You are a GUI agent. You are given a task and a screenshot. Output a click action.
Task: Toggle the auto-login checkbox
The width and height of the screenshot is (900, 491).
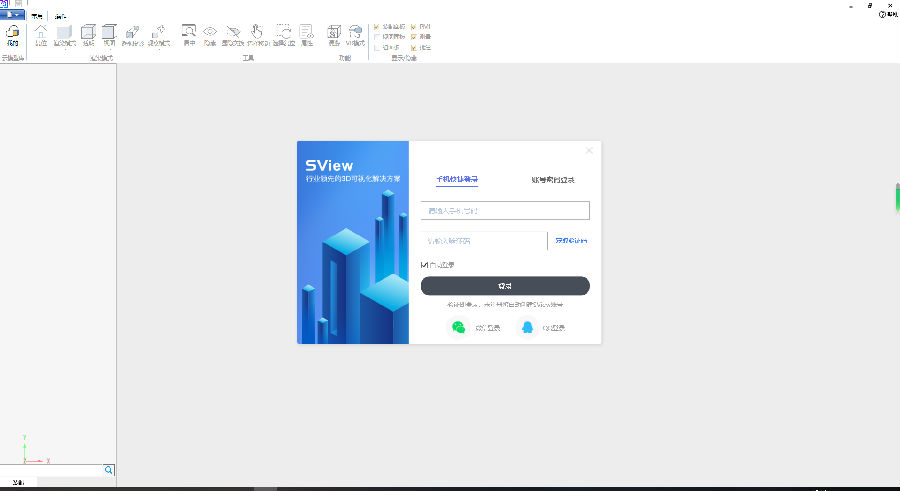click(425, 265)
